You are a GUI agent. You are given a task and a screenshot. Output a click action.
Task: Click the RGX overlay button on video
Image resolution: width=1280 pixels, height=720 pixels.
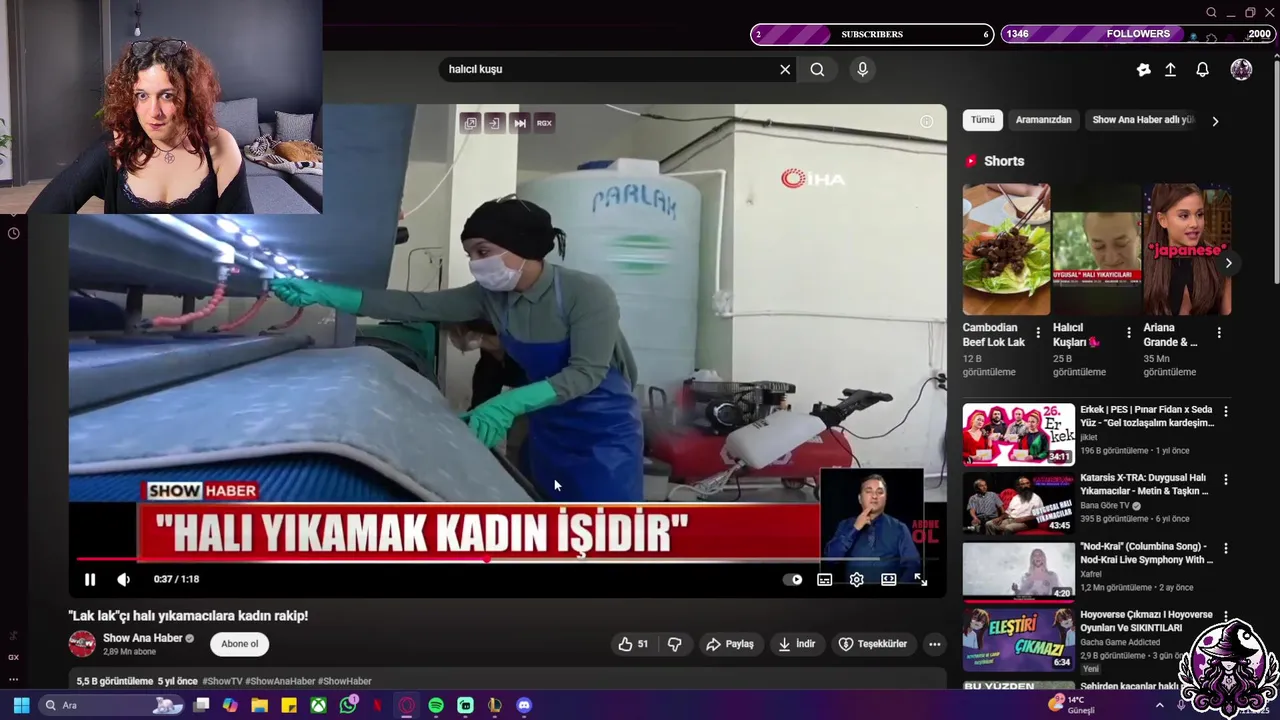[544, 123]
